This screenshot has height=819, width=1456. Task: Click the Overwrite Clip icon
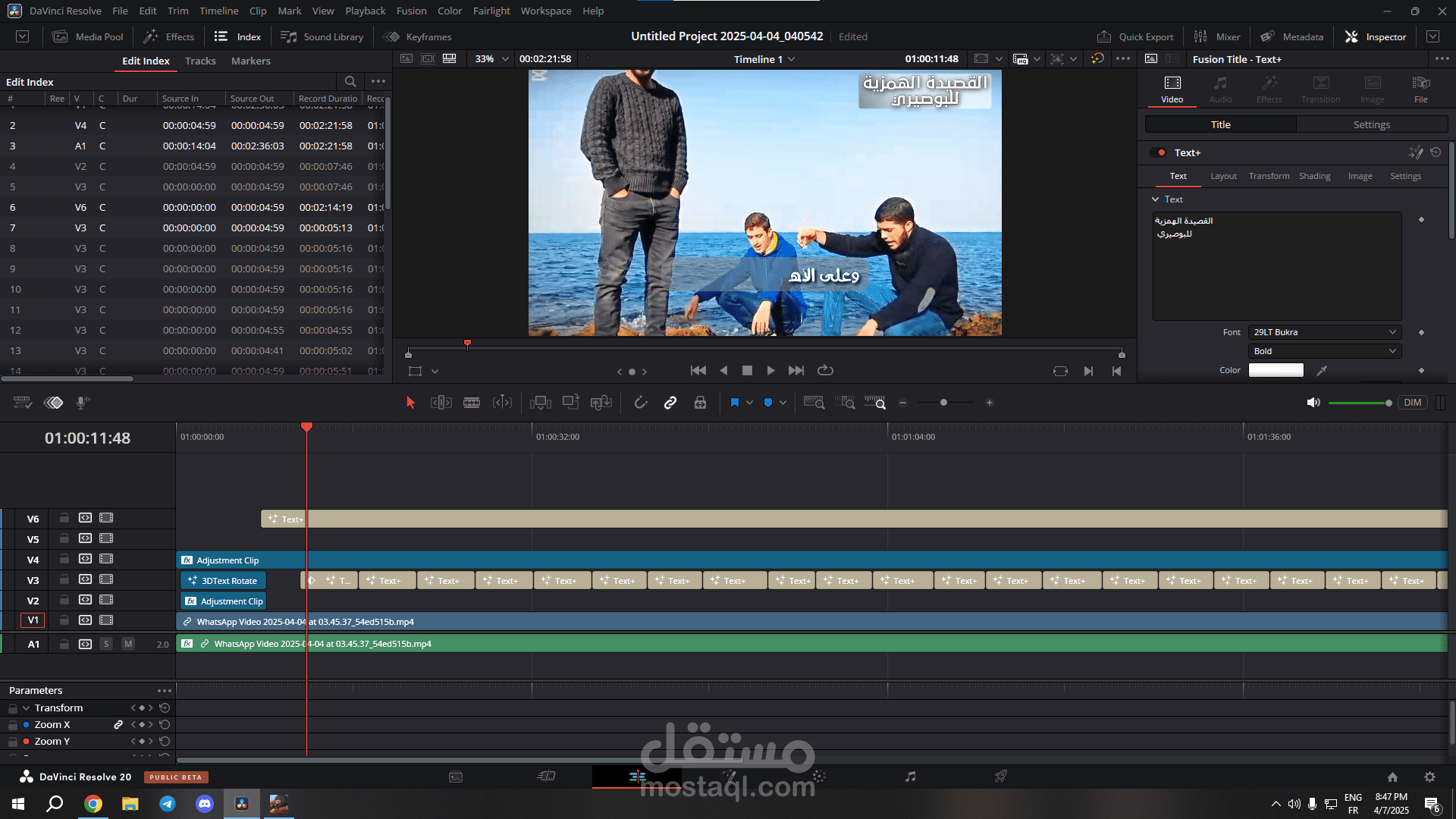[x=571, y=403]
